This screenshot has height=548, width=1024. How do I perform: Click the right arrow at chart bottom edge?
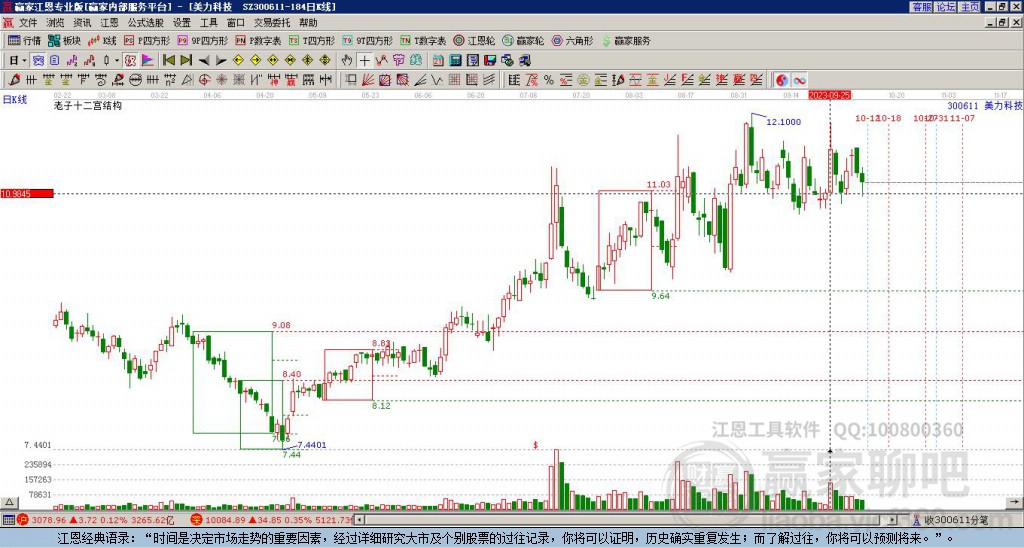click(1015, 502)
